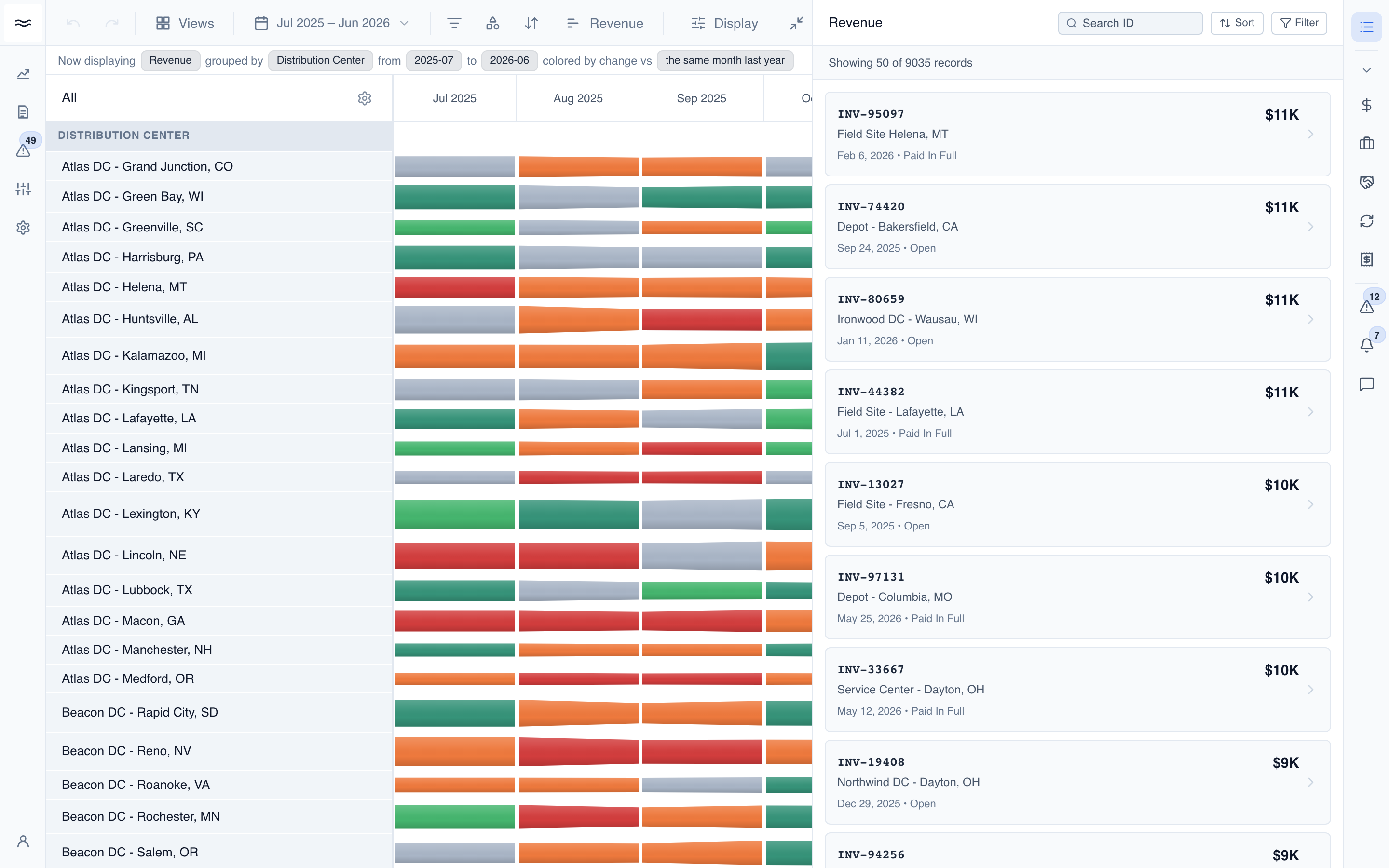Open gear settings next to All
Image resolution: width=1389 pixels, height=868 pixels.
365,98
